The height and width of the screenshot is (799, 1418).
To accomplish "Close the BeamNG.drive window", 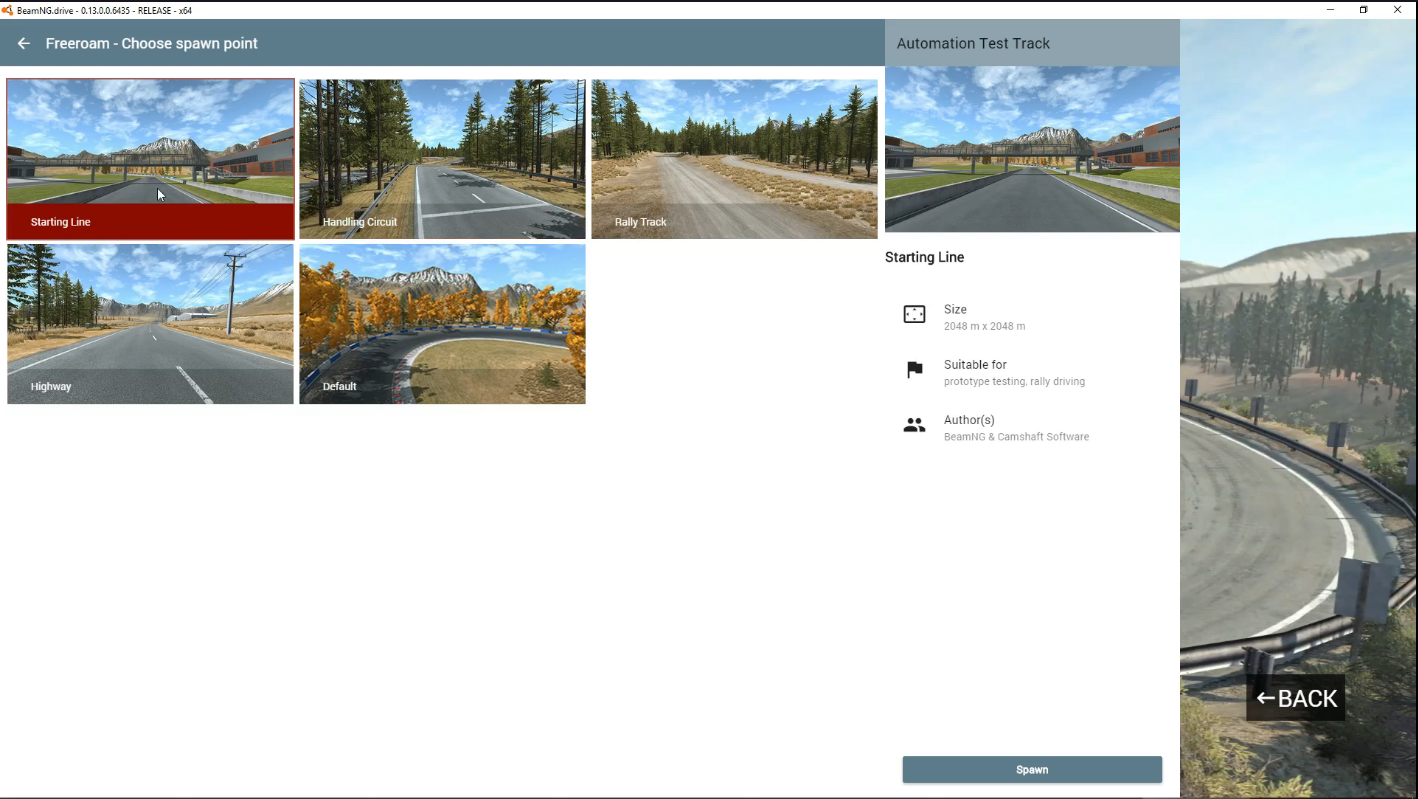I will click(1398, 10).
